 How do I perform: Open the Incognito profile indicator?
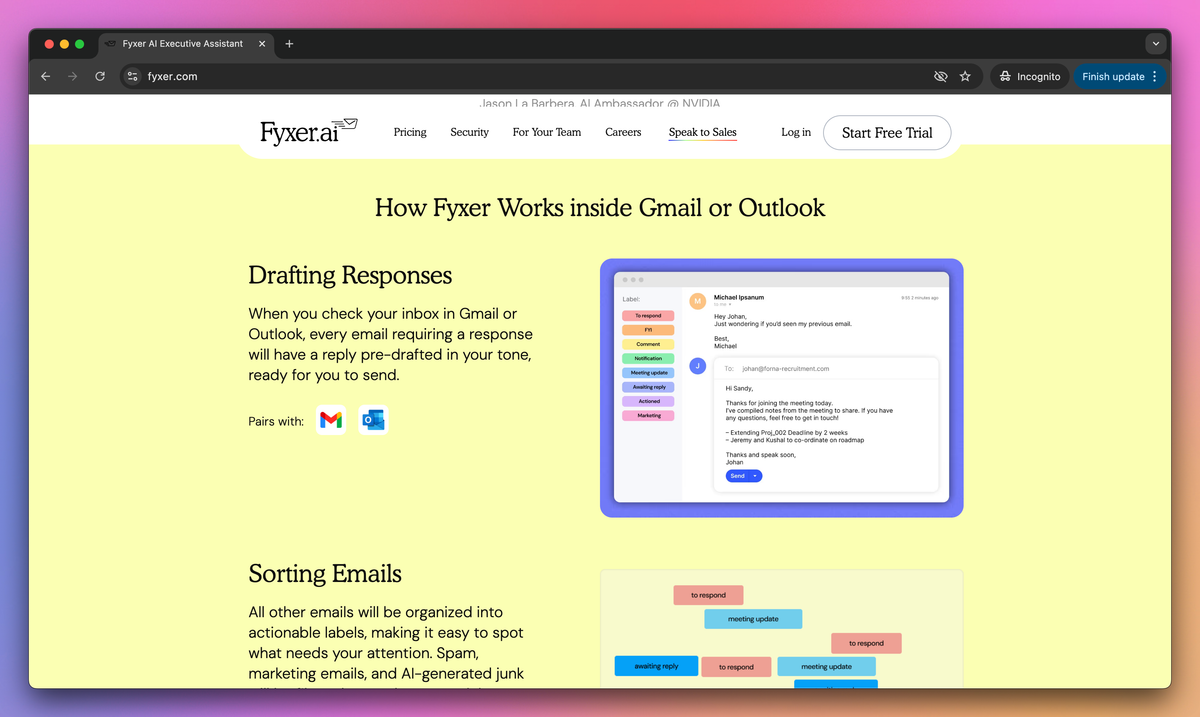click(x=1030, y=76)
